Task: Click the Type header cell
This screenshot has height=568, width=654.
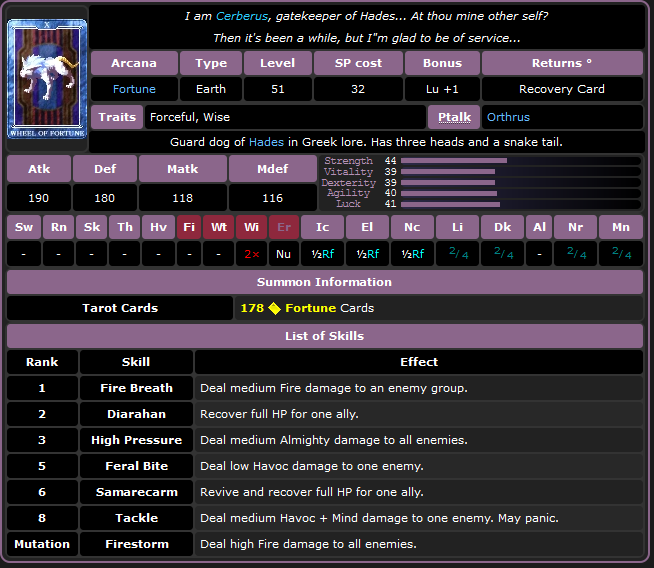Action: [211, 63]
